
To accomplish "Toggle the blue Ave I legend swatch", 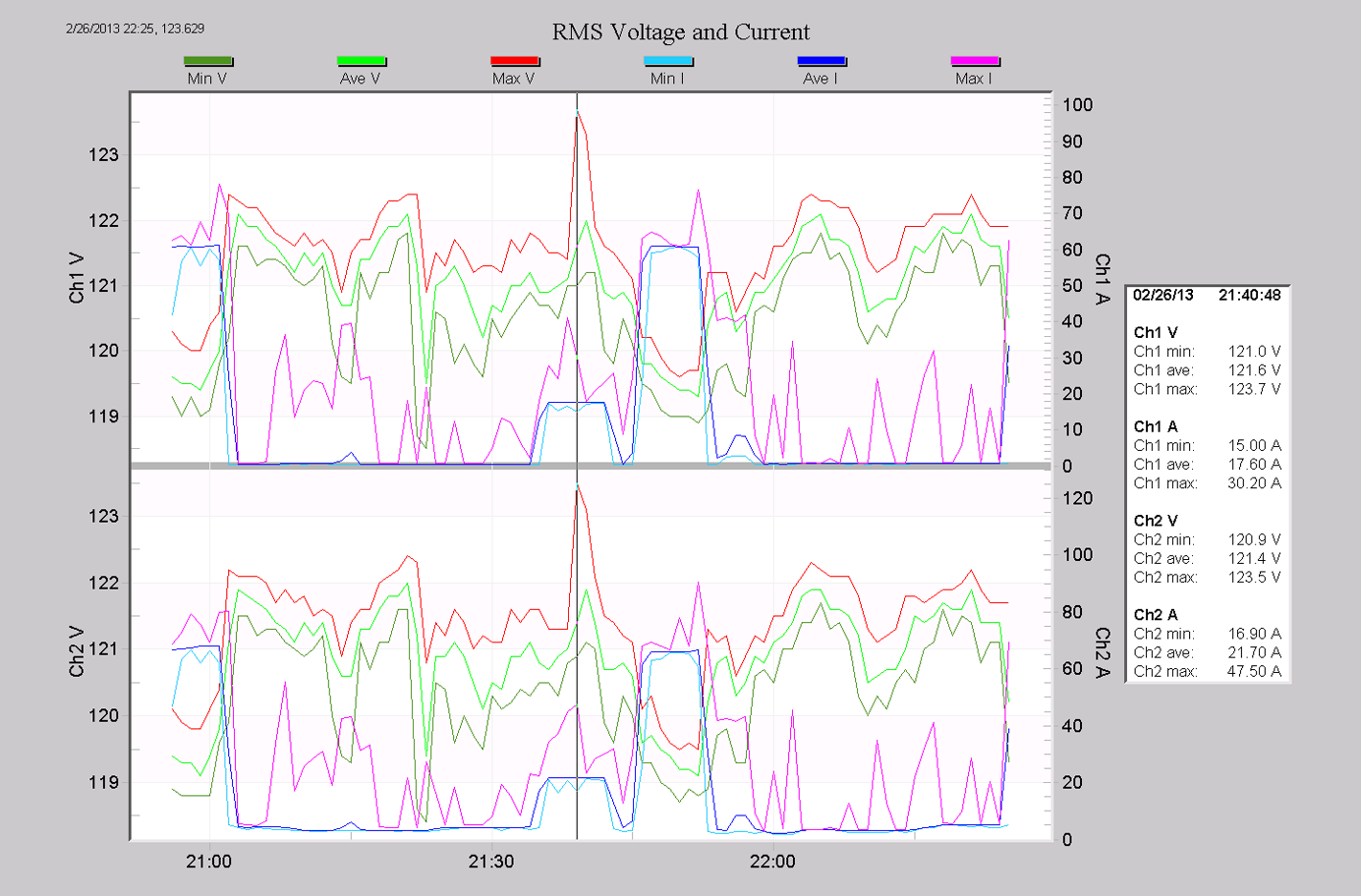I will click(822, 61).
